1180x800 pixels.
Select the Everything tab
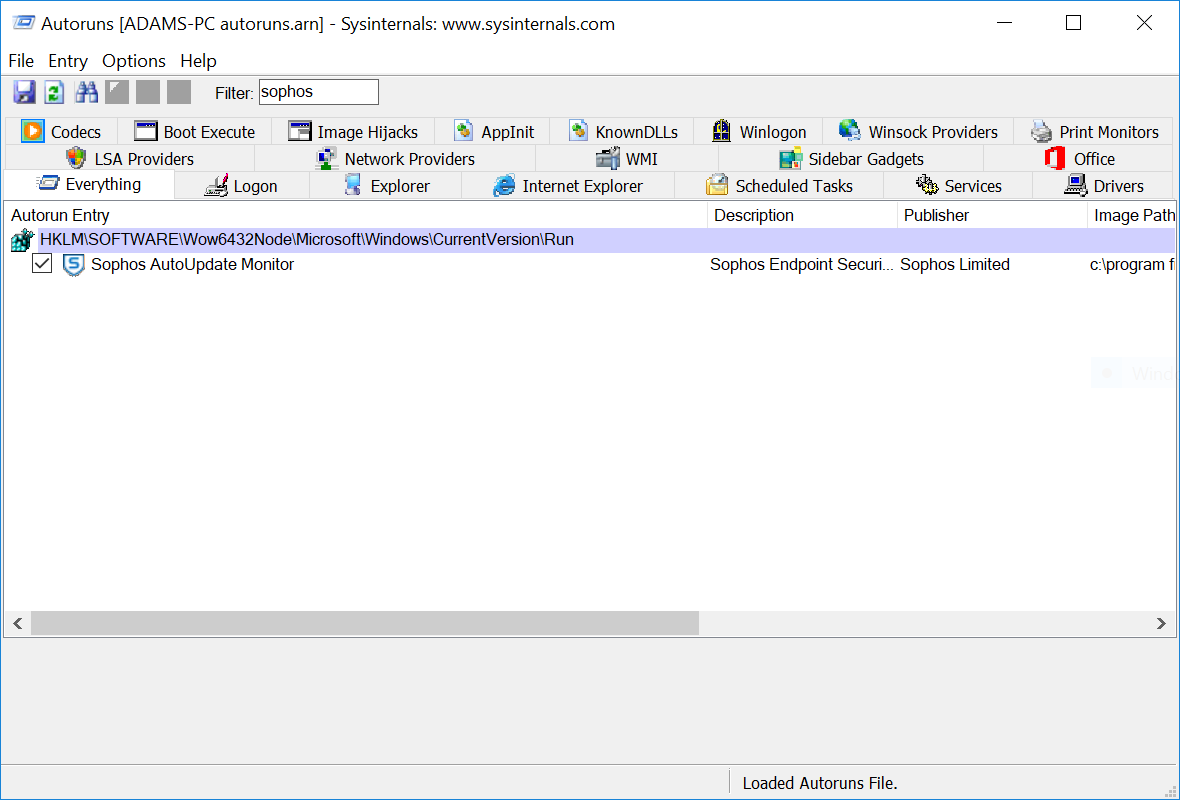coord(89,184)
